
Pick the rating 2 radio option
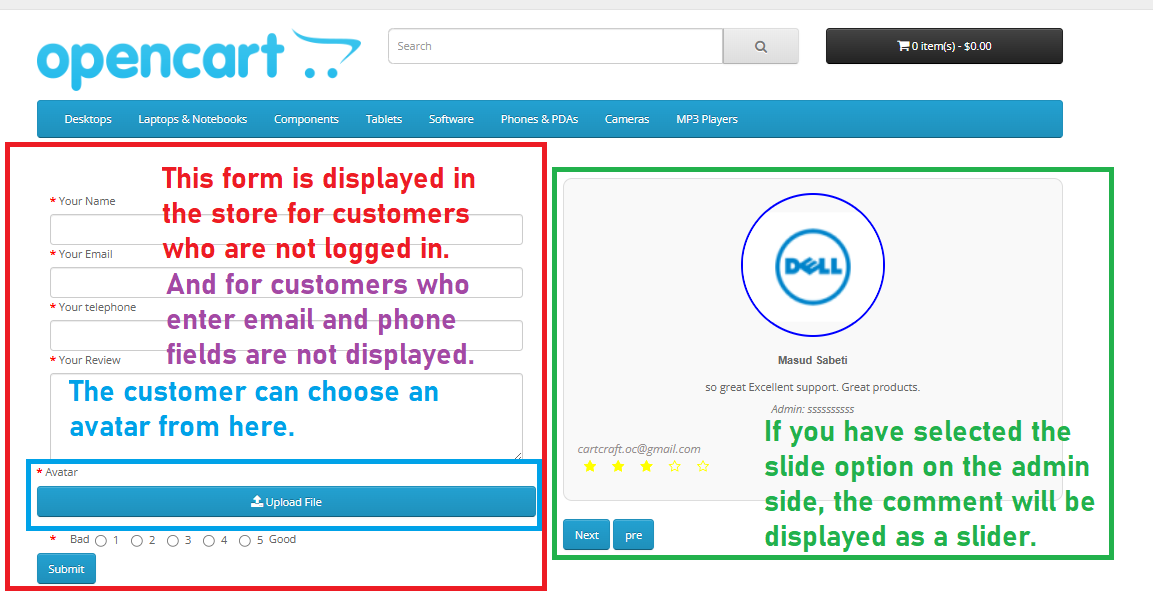[137, 541]
